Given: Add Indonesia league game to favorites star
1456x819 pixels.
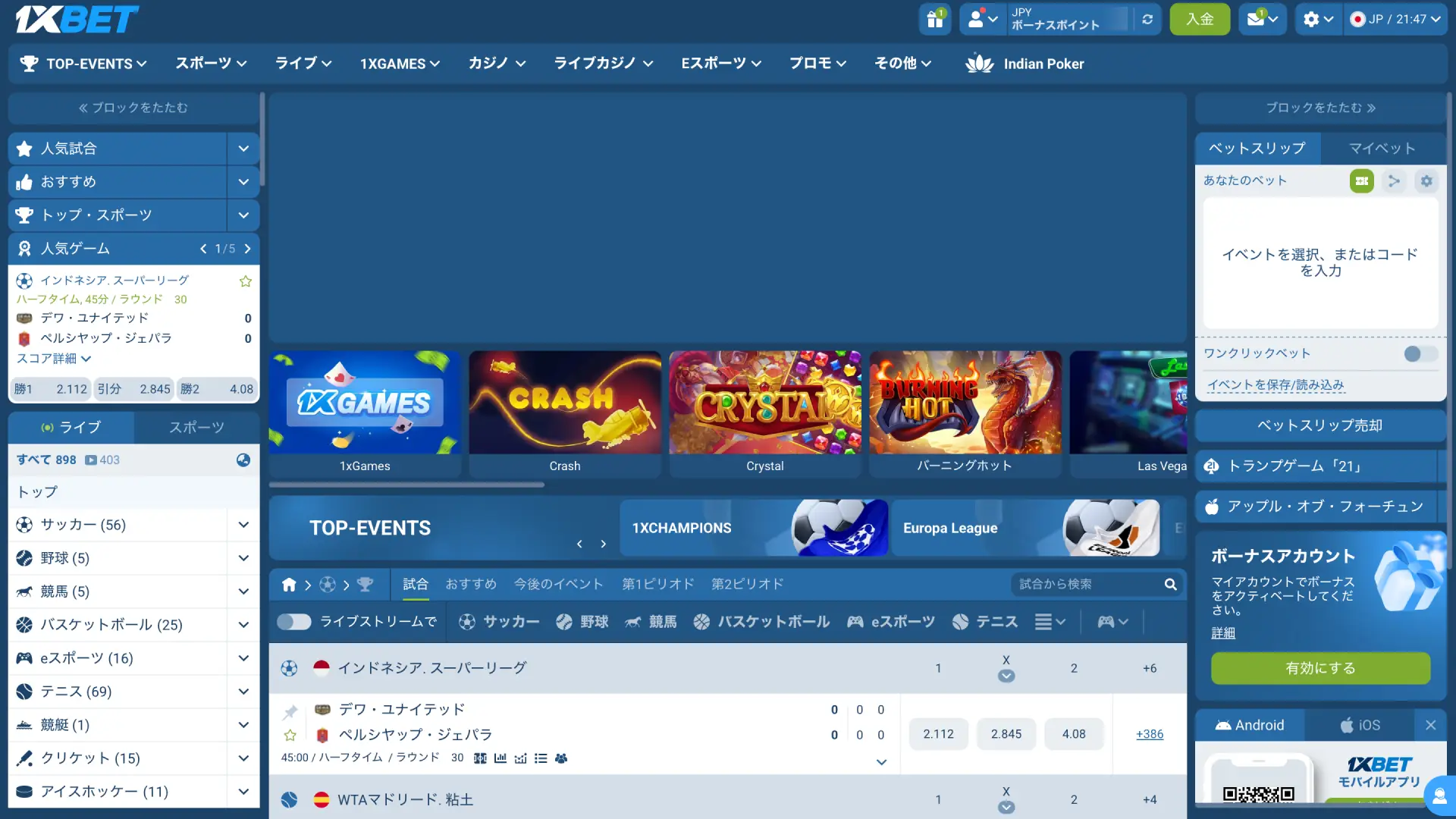Looking at the screenshot, I should coord(246,281).
